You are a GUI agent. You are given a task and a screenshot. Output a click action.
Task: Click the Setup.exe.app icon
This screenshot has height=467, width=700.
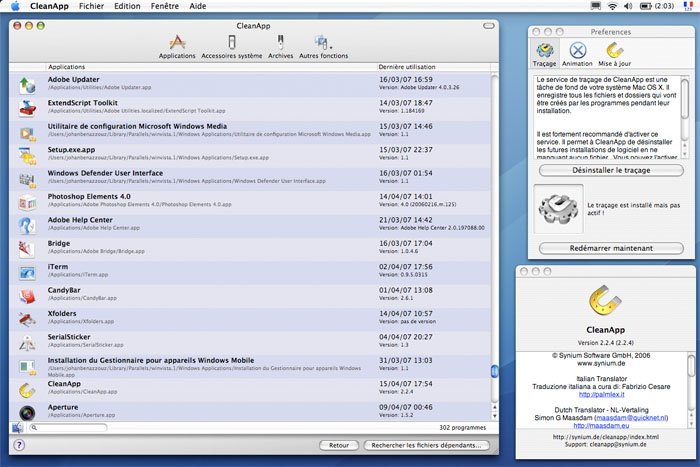[x=27, y=156]
